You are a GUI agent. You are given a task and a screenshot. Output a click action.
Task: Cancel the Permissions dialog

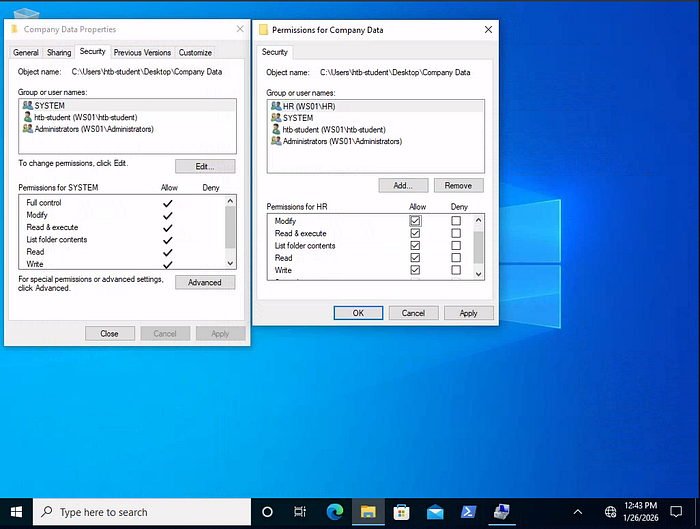(x=413, y=313)
